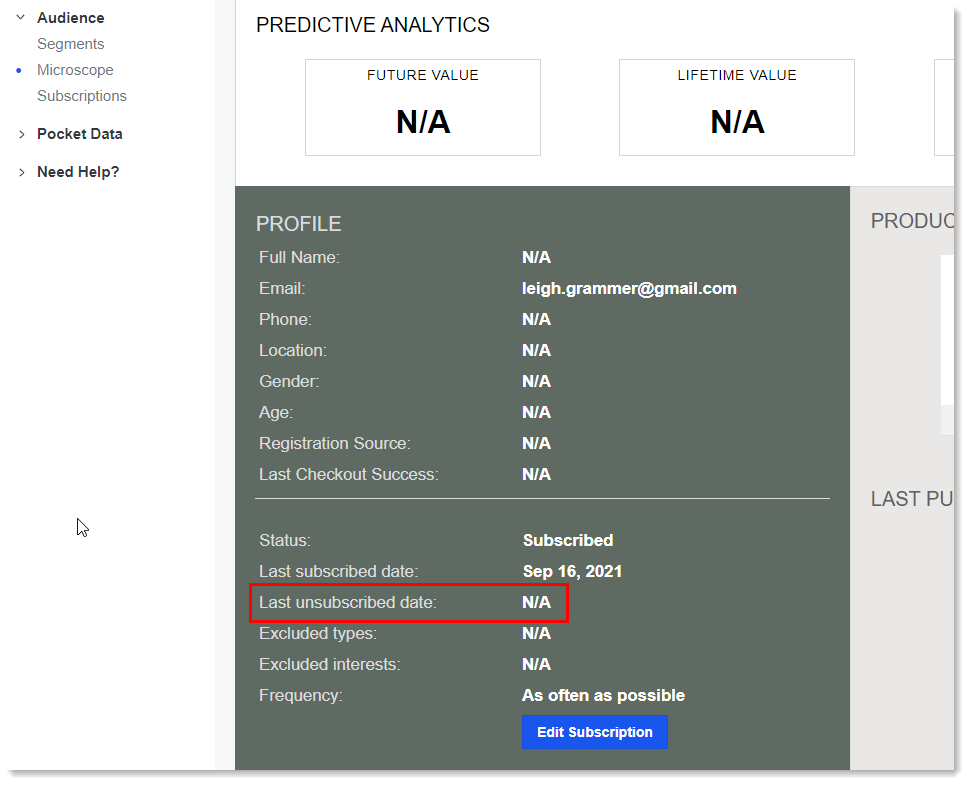Expand the Need Help? section chevron
The image size is (969, 785).
point(22,172)
